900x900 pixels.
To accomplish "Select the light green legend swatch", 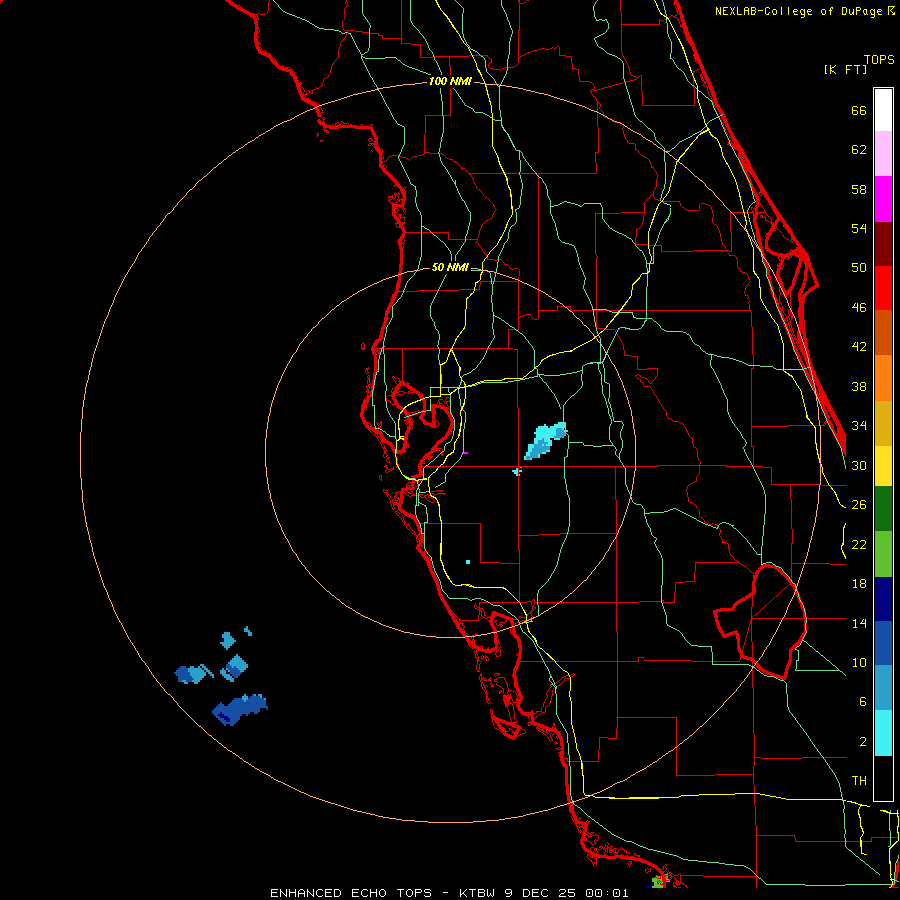I will point(883,554).
